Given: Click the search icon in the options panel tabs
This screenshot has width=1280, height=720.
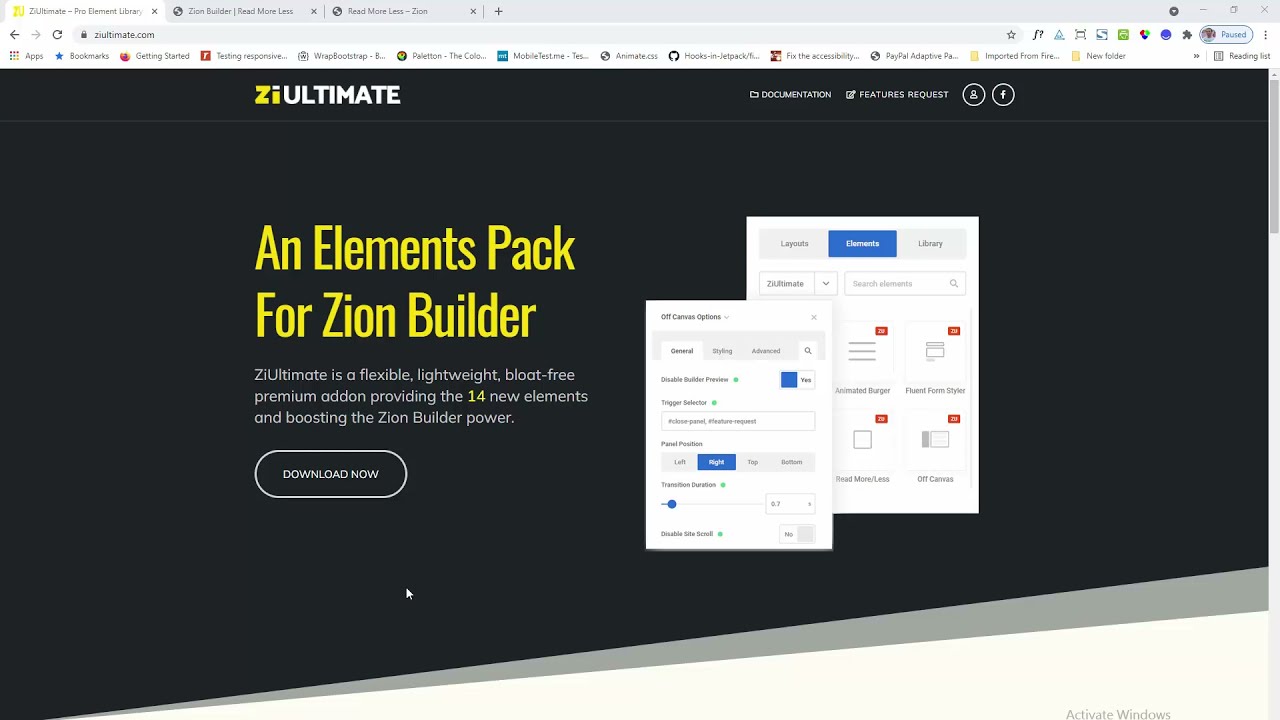Looking at the screenshot, I should tap(808, 351).
